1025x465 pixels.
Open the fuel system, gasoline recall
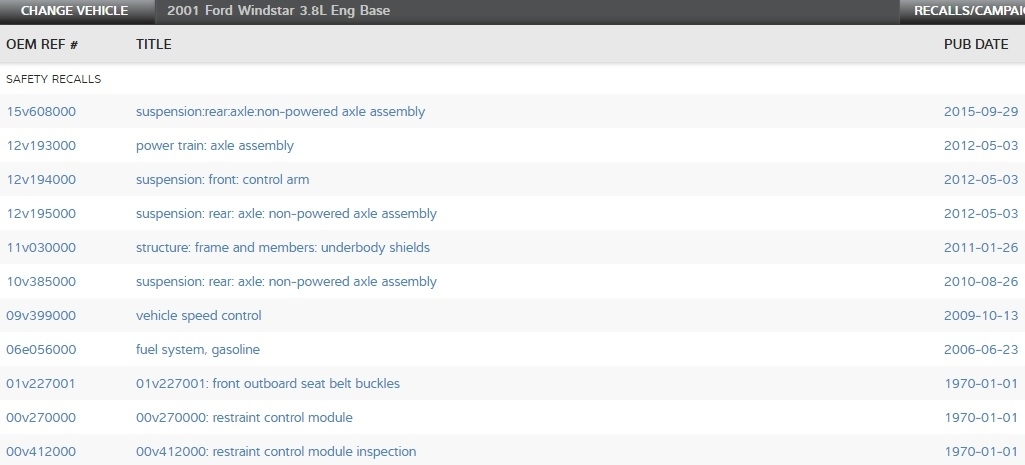(198, 350)
